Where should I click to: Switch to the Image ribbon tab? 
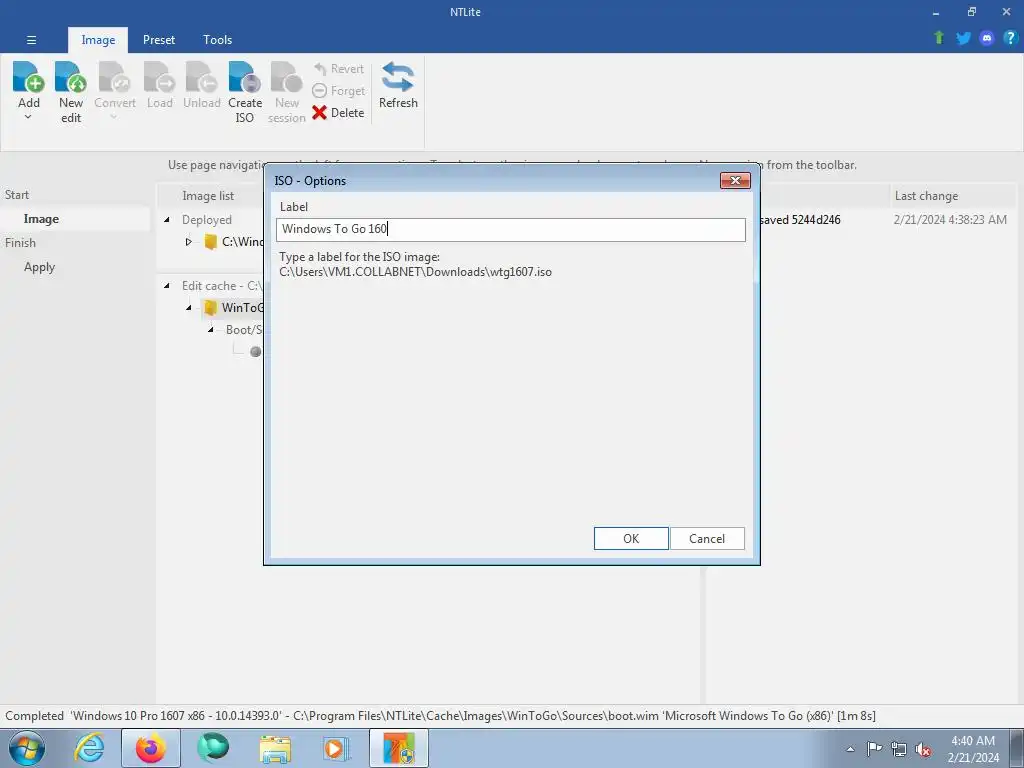click(x=98, y=40)
